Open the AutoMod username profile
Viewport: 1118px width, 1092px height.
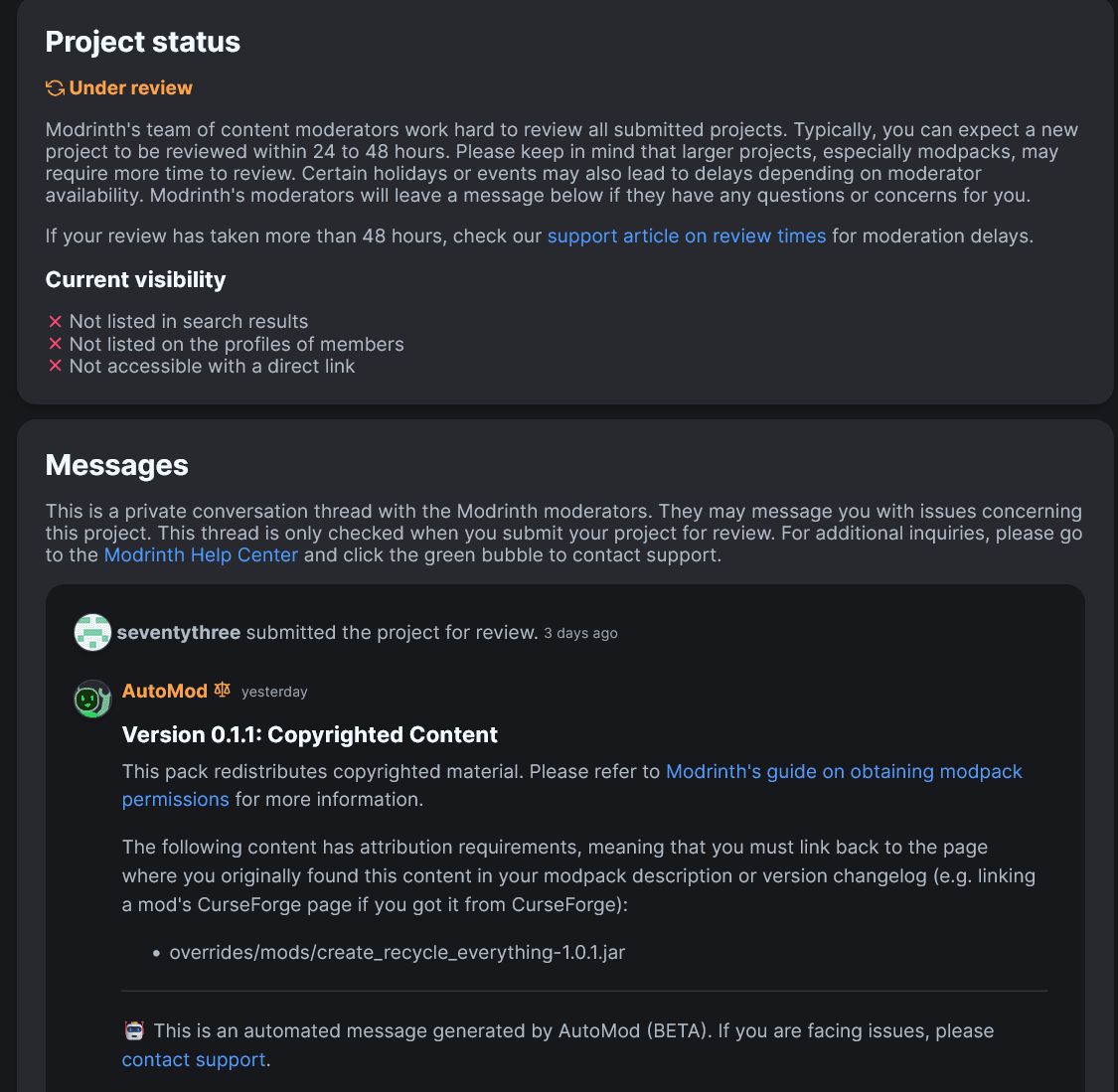coord(165,691)
